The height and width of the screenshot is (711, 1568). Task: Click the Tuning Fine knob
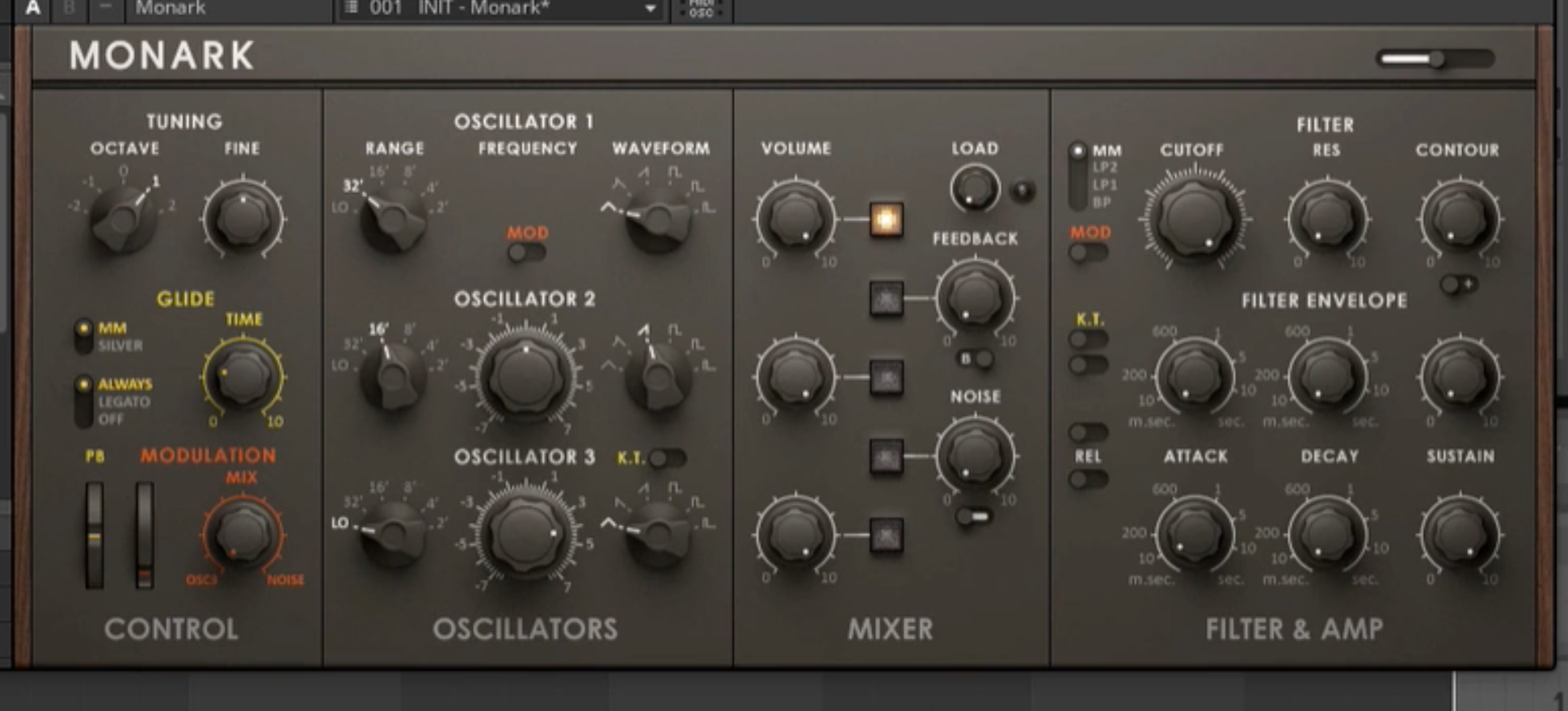click(x=242, y=220)
